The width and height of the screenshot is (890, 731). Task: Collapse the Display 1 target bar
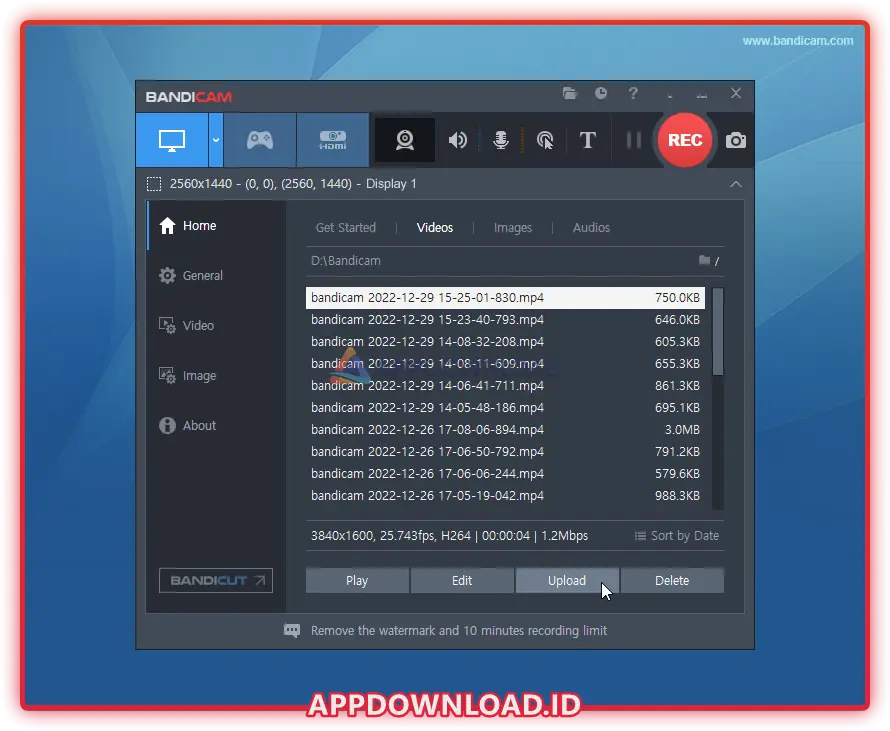pos(736,184)
